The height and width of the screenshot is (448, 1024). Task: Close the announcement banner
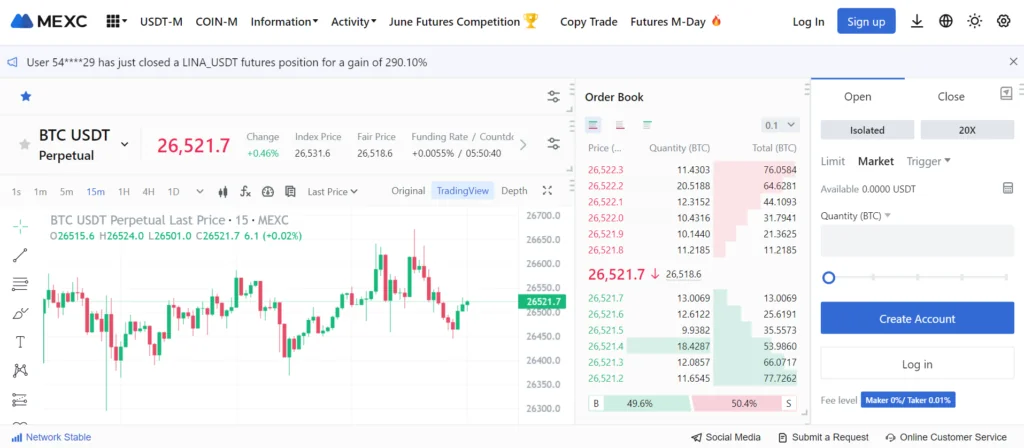(x=1014, y=62)
